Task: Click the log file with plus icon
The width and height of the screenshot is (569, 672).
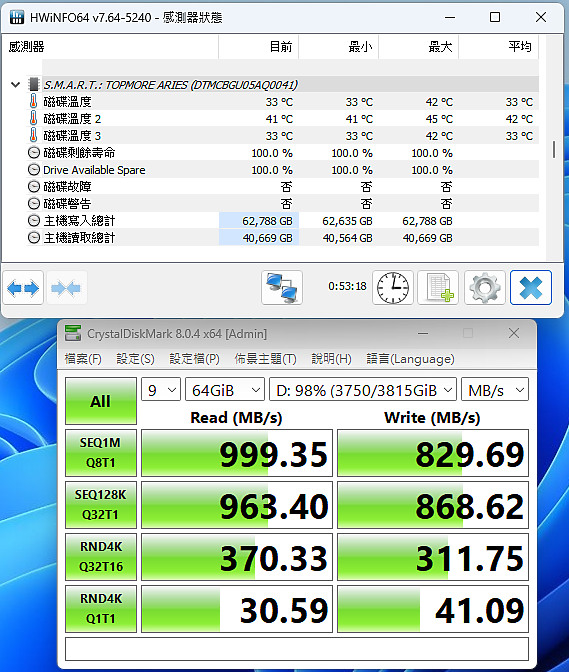Action: (438, 288)
